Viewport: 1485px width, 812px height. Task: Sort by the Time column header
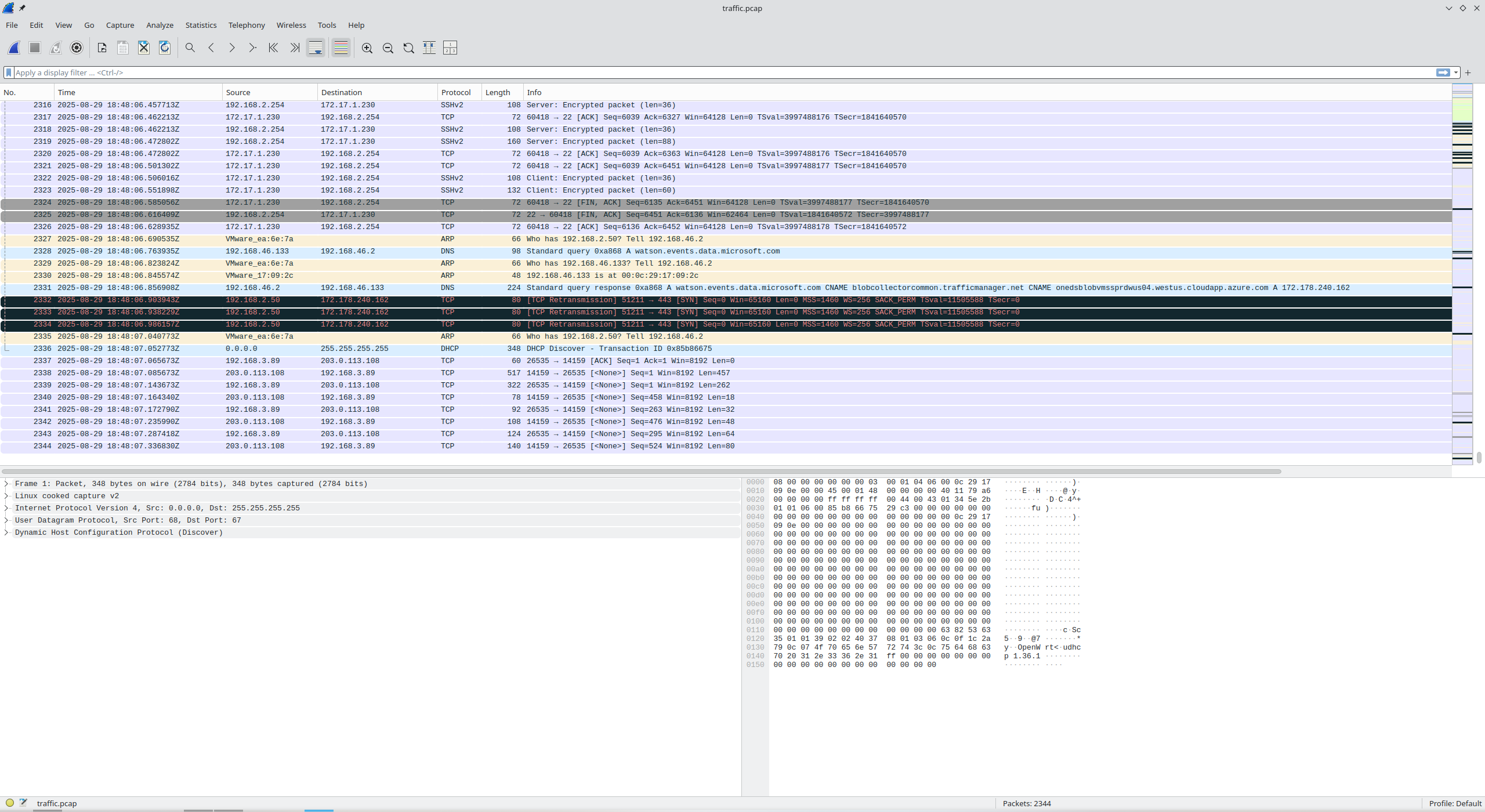click(x=138, y=92)
